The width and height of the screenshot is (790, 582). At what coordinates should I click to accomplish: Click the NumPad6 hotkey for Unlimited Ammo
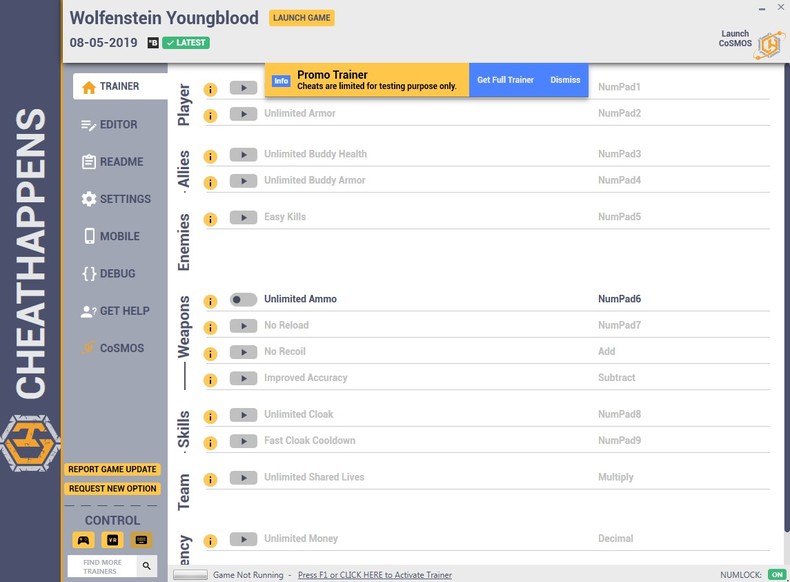619,299
